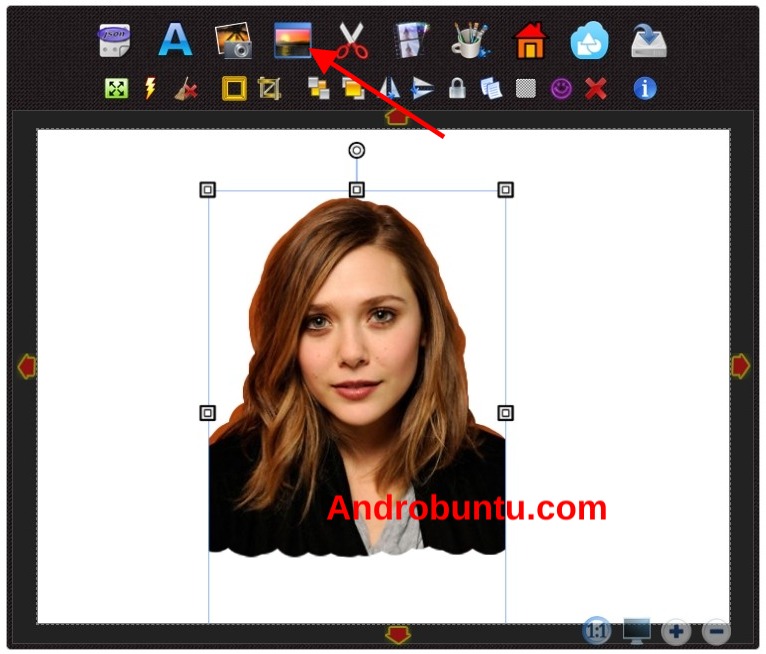The image size is (766, 654).
Task: Click the checkered transparency icon
Action: click(x=526, y=89)
